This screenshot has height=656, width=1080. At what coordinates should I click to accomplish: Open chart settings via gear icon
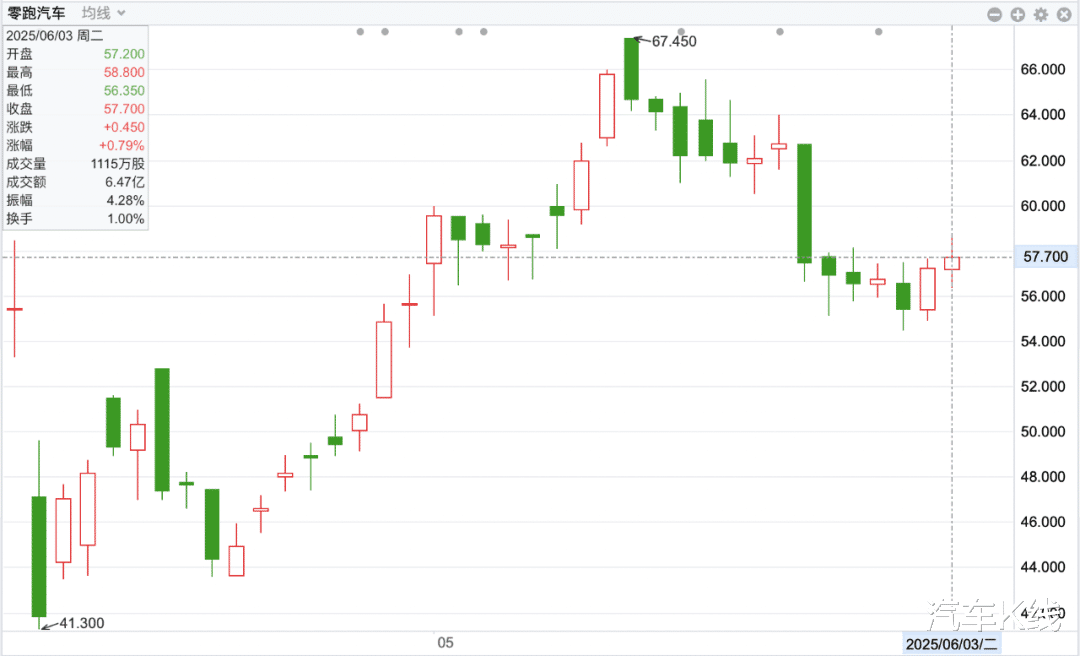pos(1041,14)
